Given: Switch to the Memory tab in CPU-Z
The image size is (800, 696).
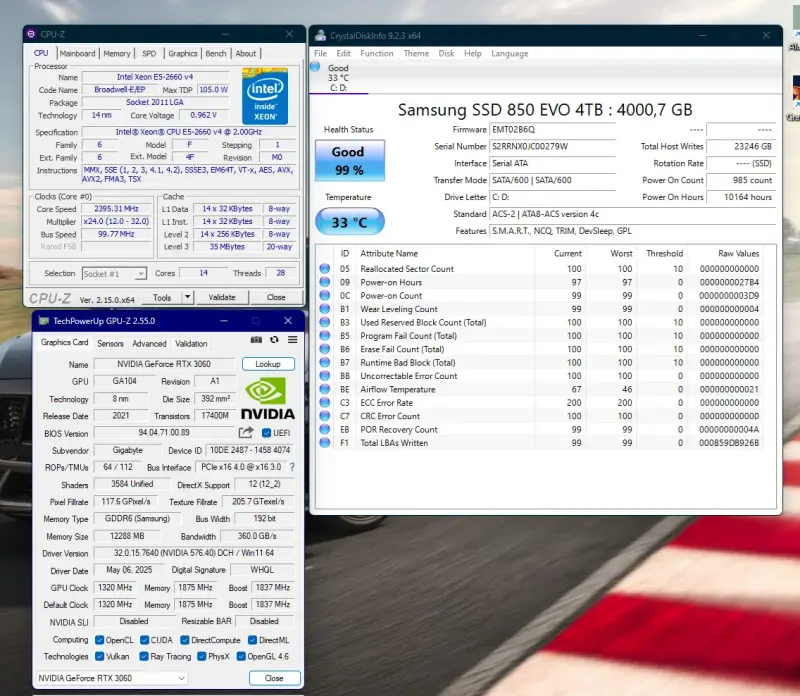Looking at the screenshot, I should (x=117, y=54).
